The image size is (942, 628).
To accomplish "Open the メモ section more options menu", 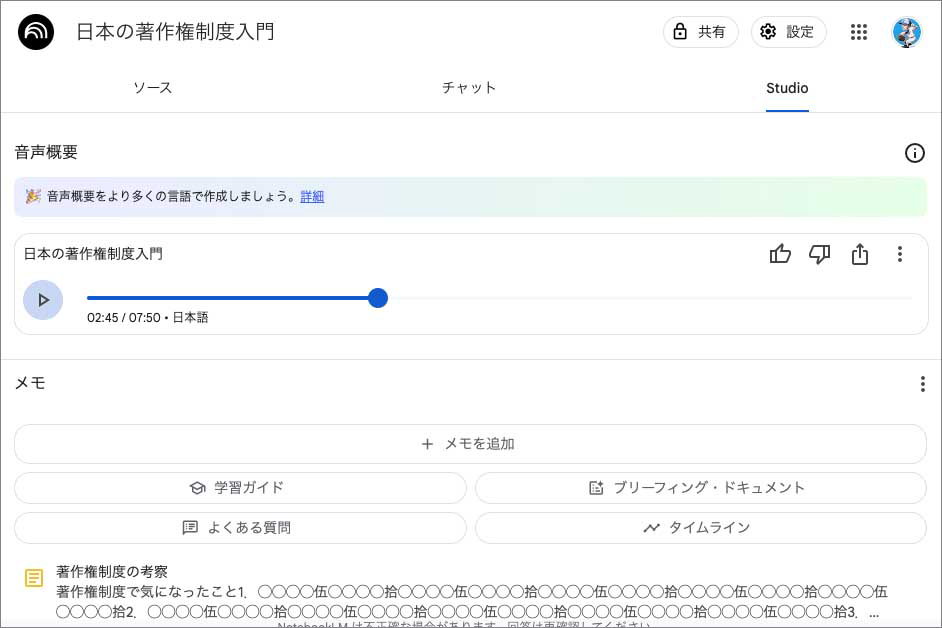I will (x=922, y=384).
